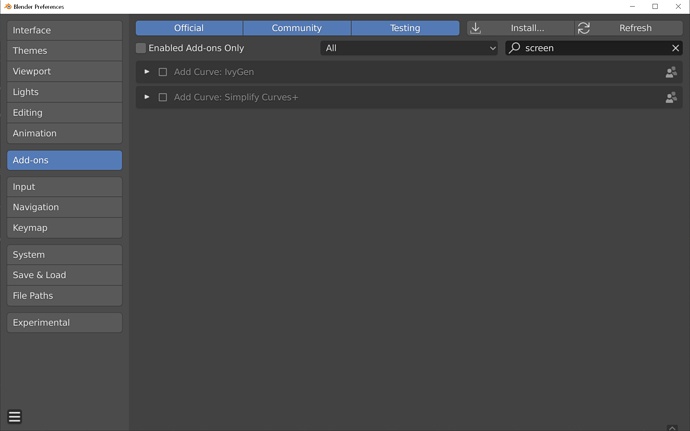Click the community icon on the IvyGen row
This screenshot has width=690, height=431.
[671, 72]
